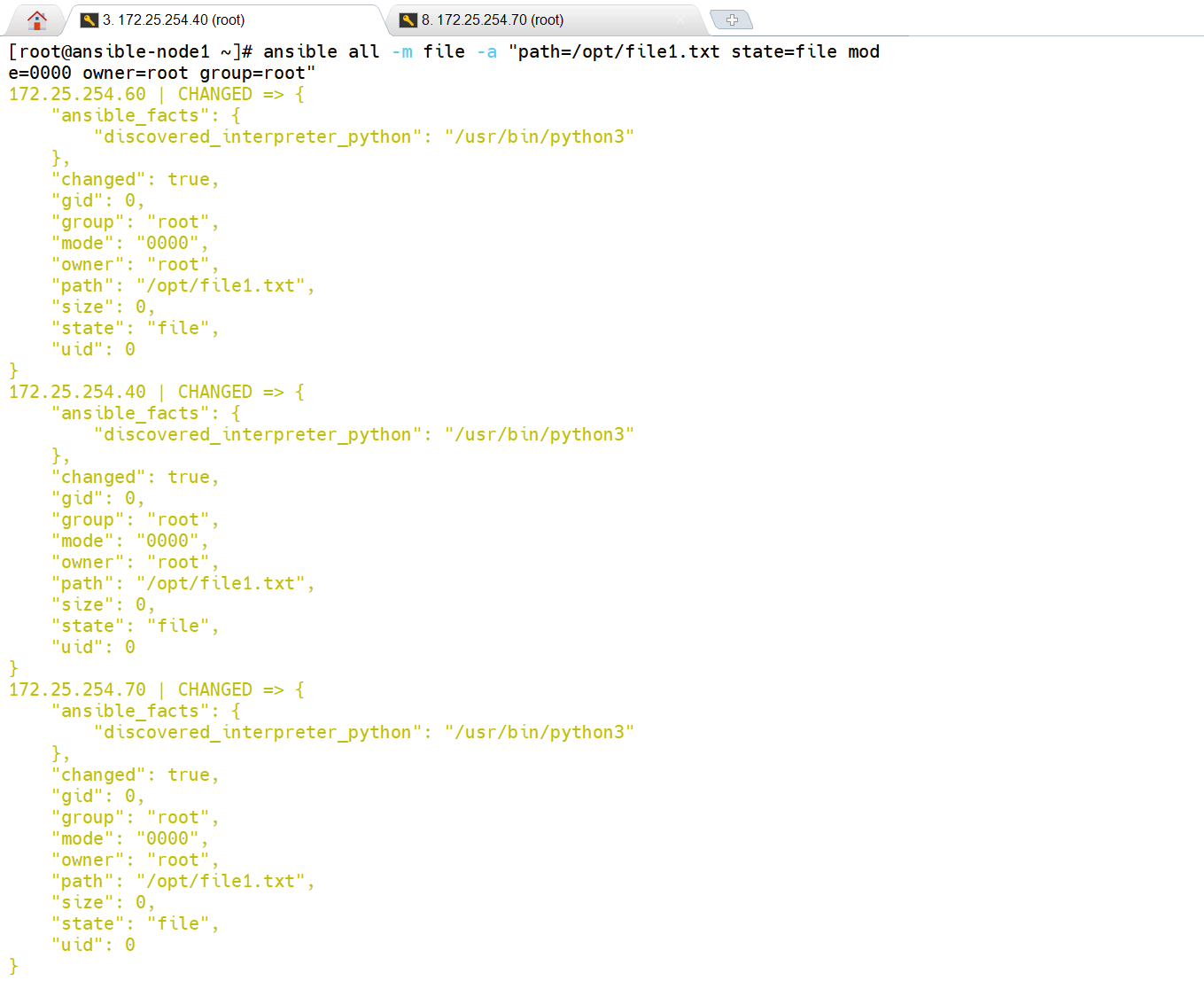
Task: Click "uid": 0 under host 172.25.254.70
Action: point(93,945)
